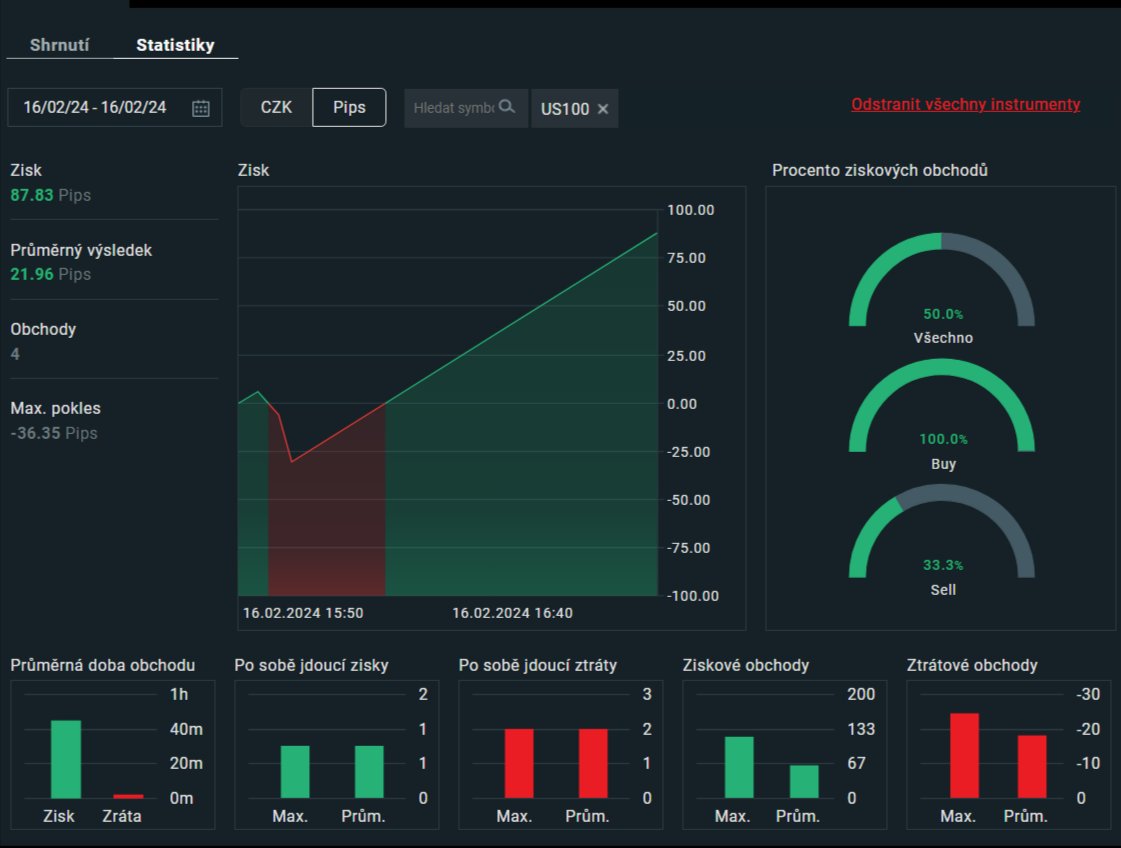Click Max. bar in Ziskové obchody

pos(739,767)
